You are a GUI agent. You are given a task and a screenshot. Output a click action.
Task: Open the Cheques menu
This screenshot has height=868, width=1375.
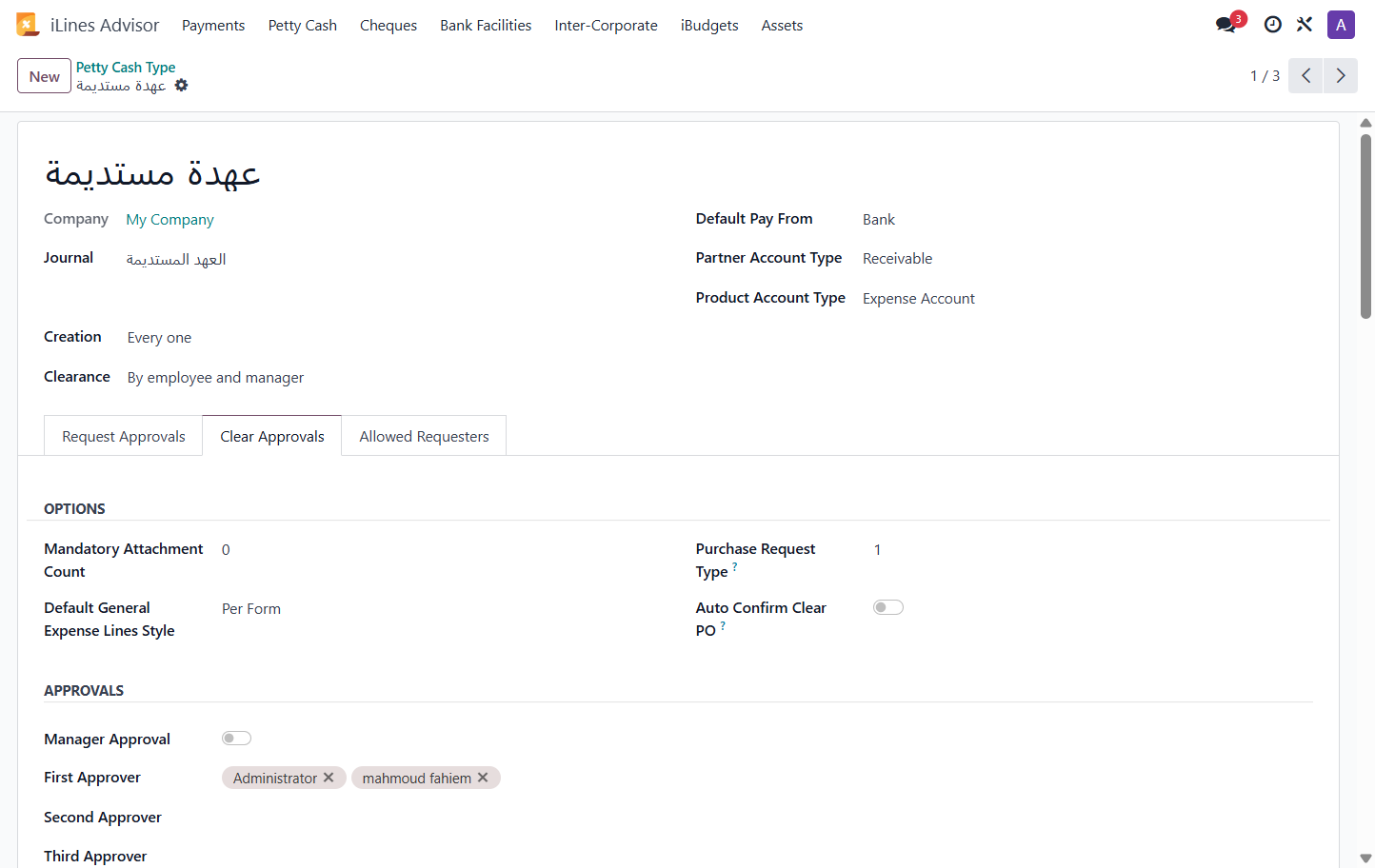point(389,26)
